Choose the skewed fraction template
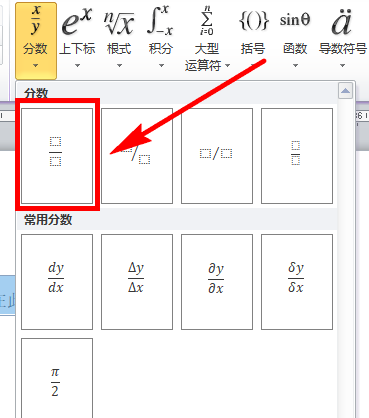Screen dimensions: 369x418 click(137, 156)
